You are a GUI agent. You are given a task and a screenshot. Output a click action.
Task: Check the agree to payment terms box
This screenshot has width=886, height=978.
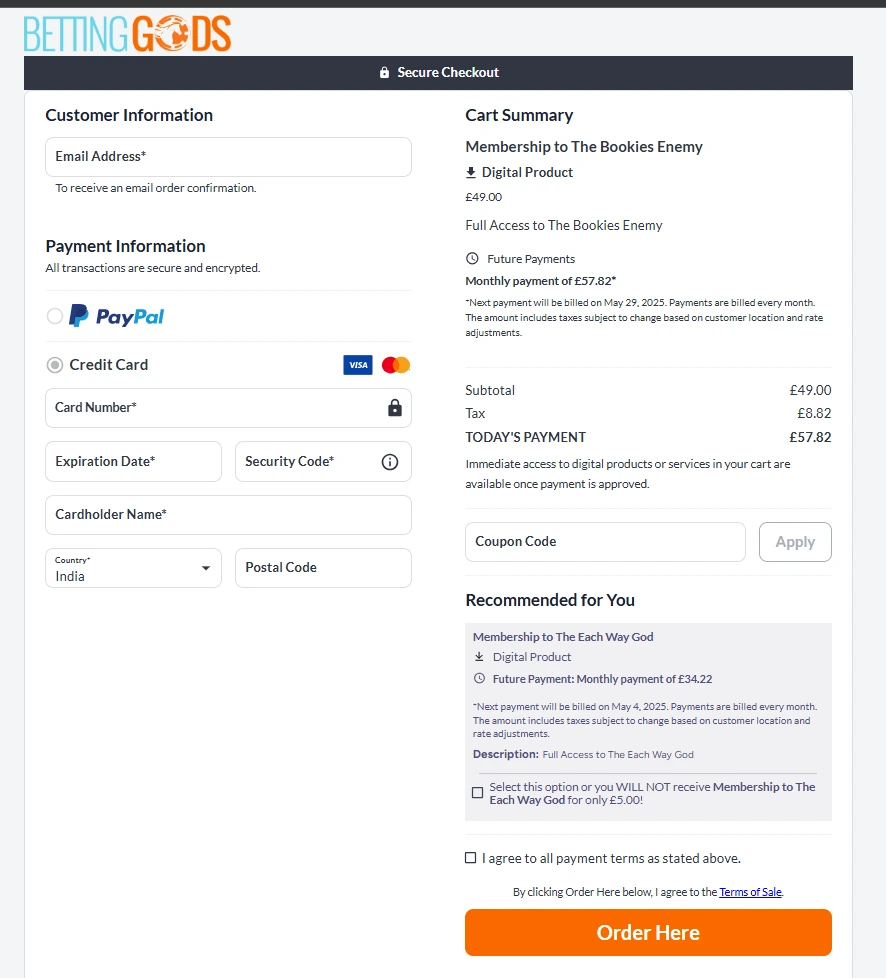470,858
